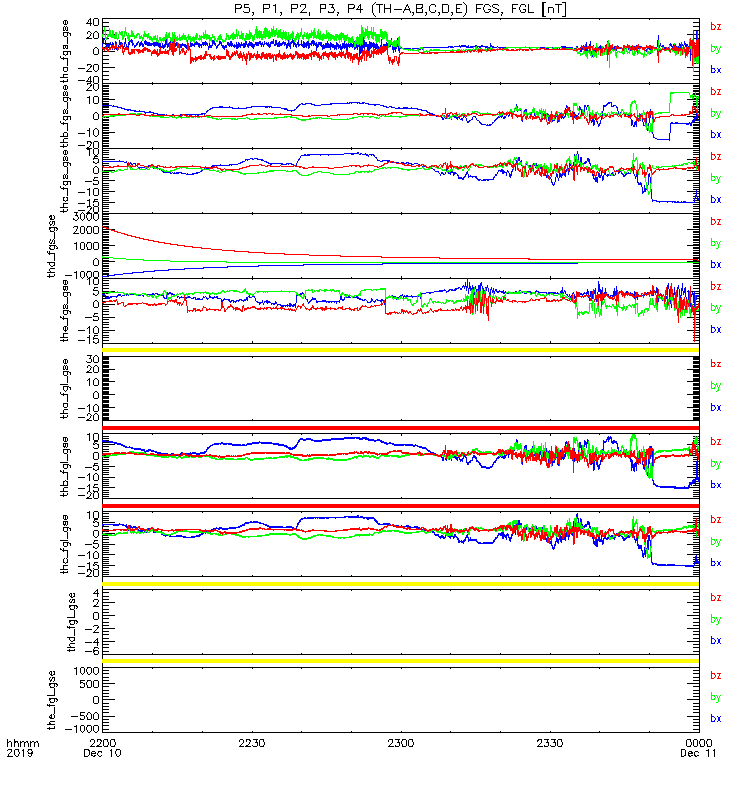This screenshot has width=750, height=800.
Task: Click the green by legend of tha_fgs_gse panel
Action: point(716,48)
